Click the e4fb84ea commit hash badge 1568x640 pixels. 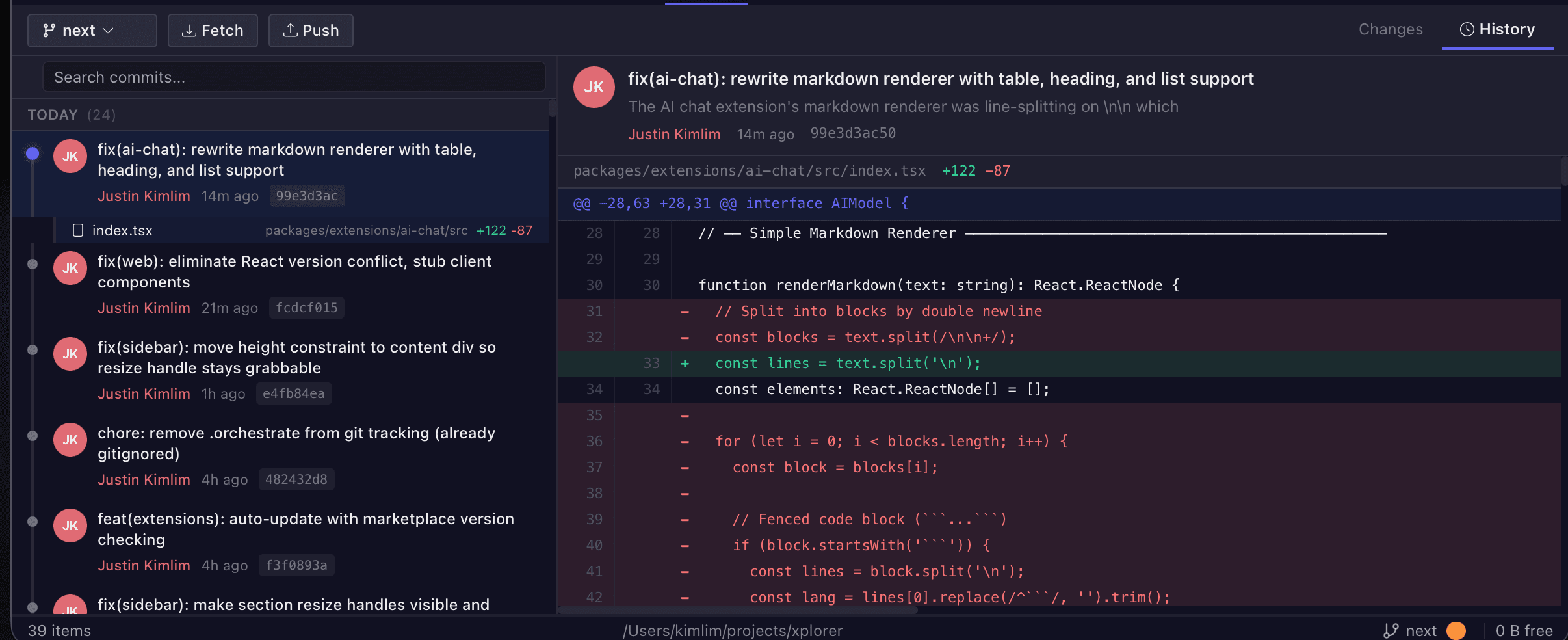coord(294,393)
